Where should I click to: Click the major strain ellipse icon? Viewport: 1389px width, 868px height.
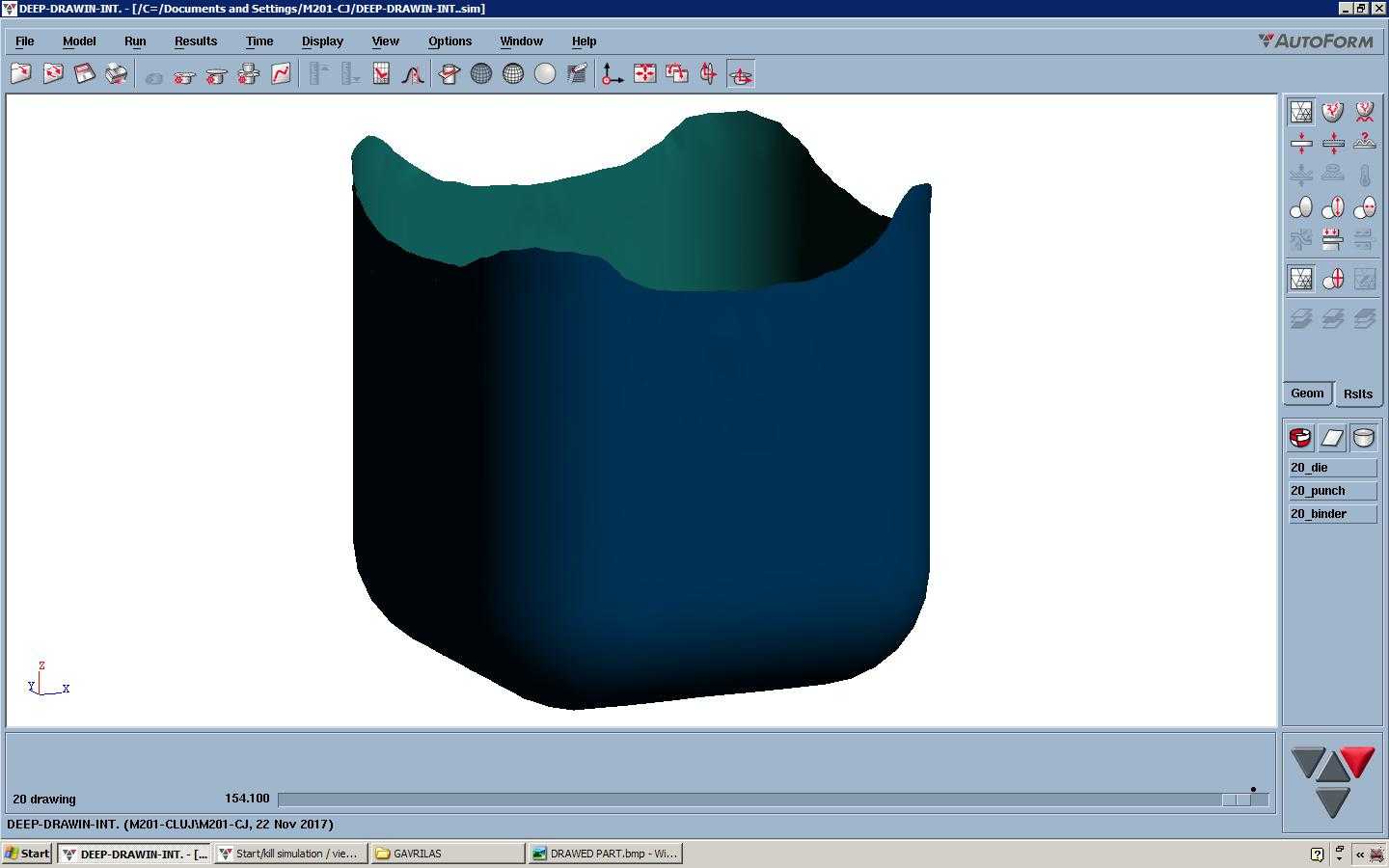point(1333,207)
